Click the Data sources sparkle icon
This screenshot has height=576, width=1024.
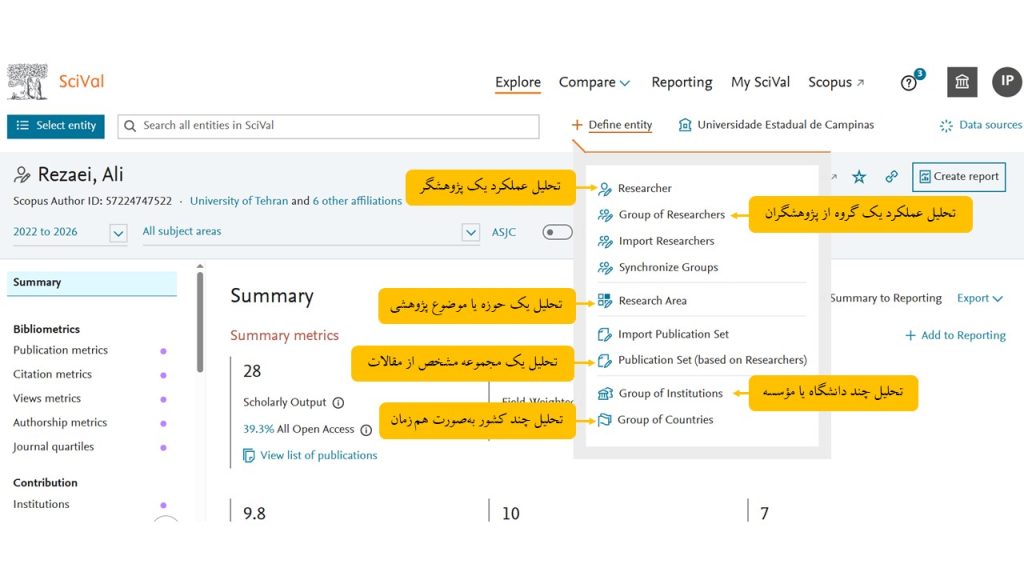(x=946, y=125)
